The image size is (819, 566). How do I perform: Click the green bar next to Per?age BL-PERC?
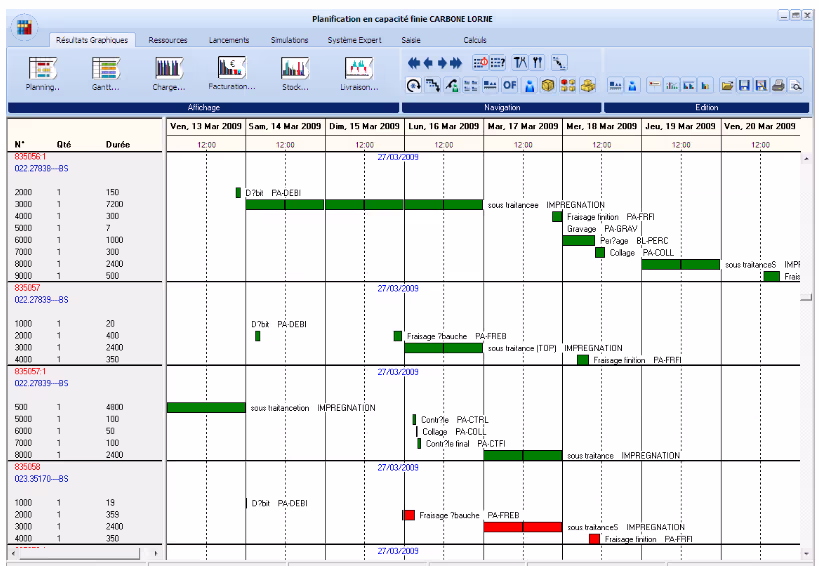pos(578,241)
